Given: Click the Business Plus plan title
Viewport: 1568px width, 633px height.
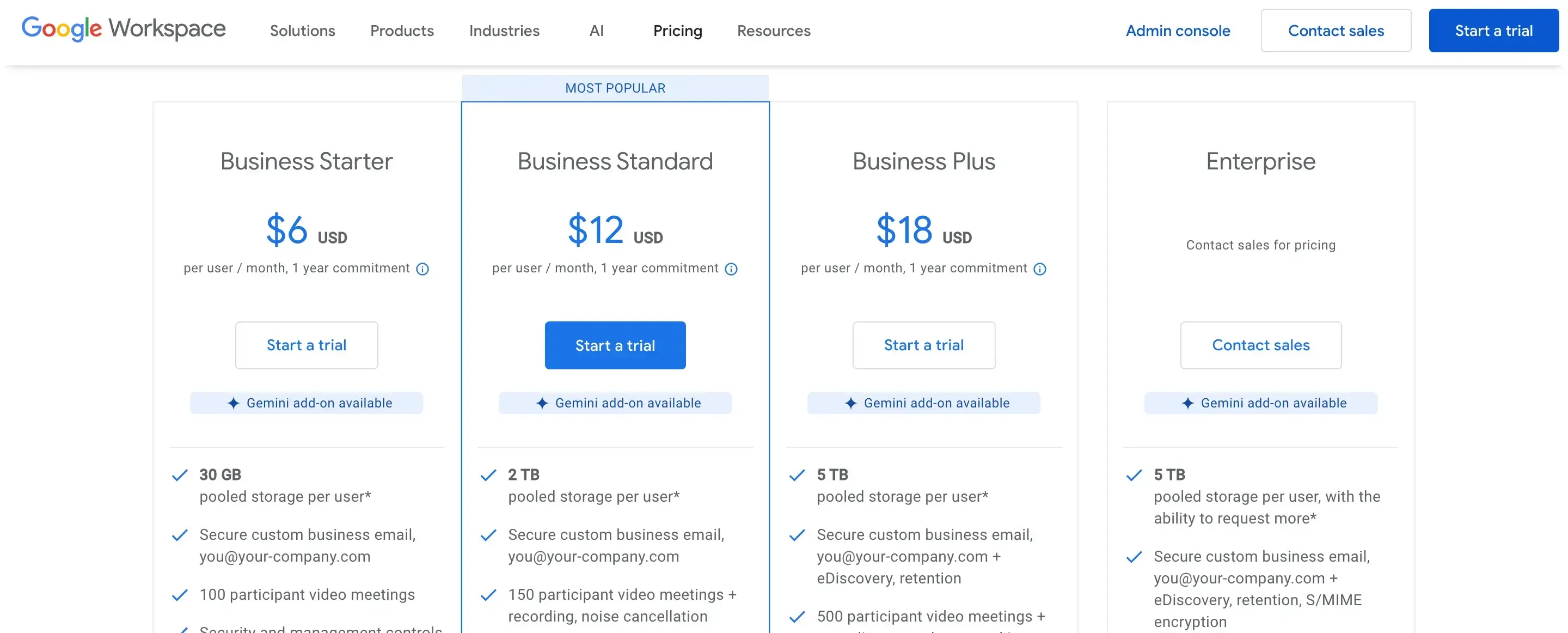Looking at the screenshot, I should [923, 161].
